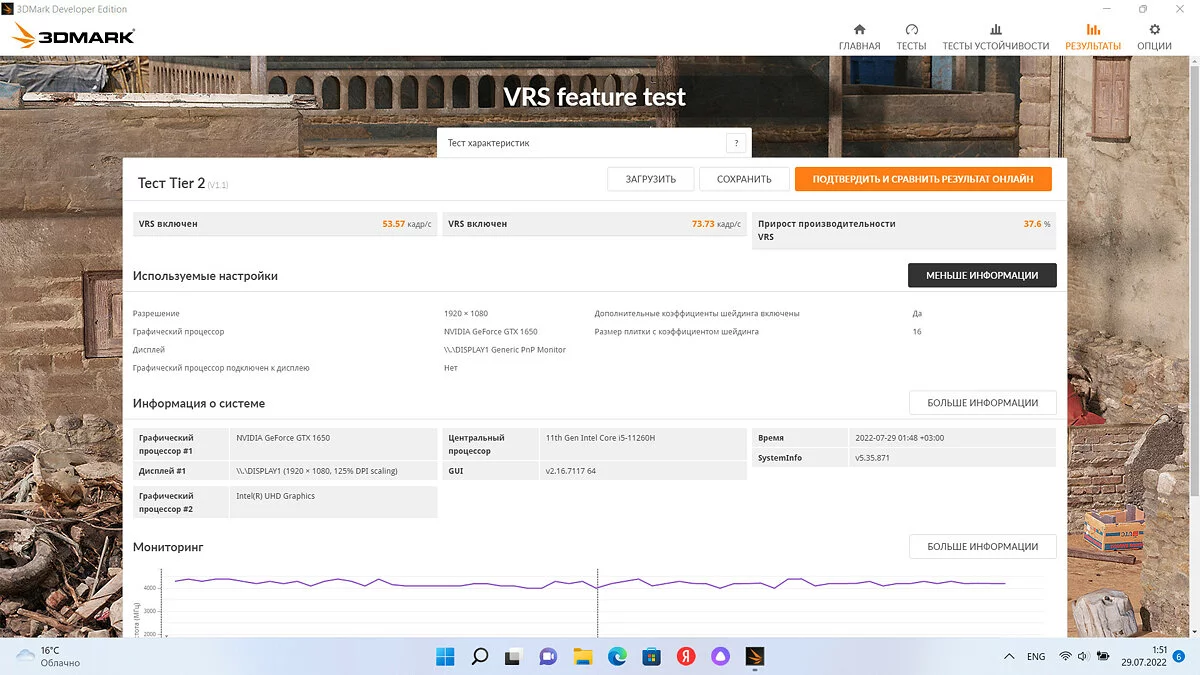Click the purple frequency line in monitoring chart
Viewport: 1200px width, 675px height.
[590, 583]
